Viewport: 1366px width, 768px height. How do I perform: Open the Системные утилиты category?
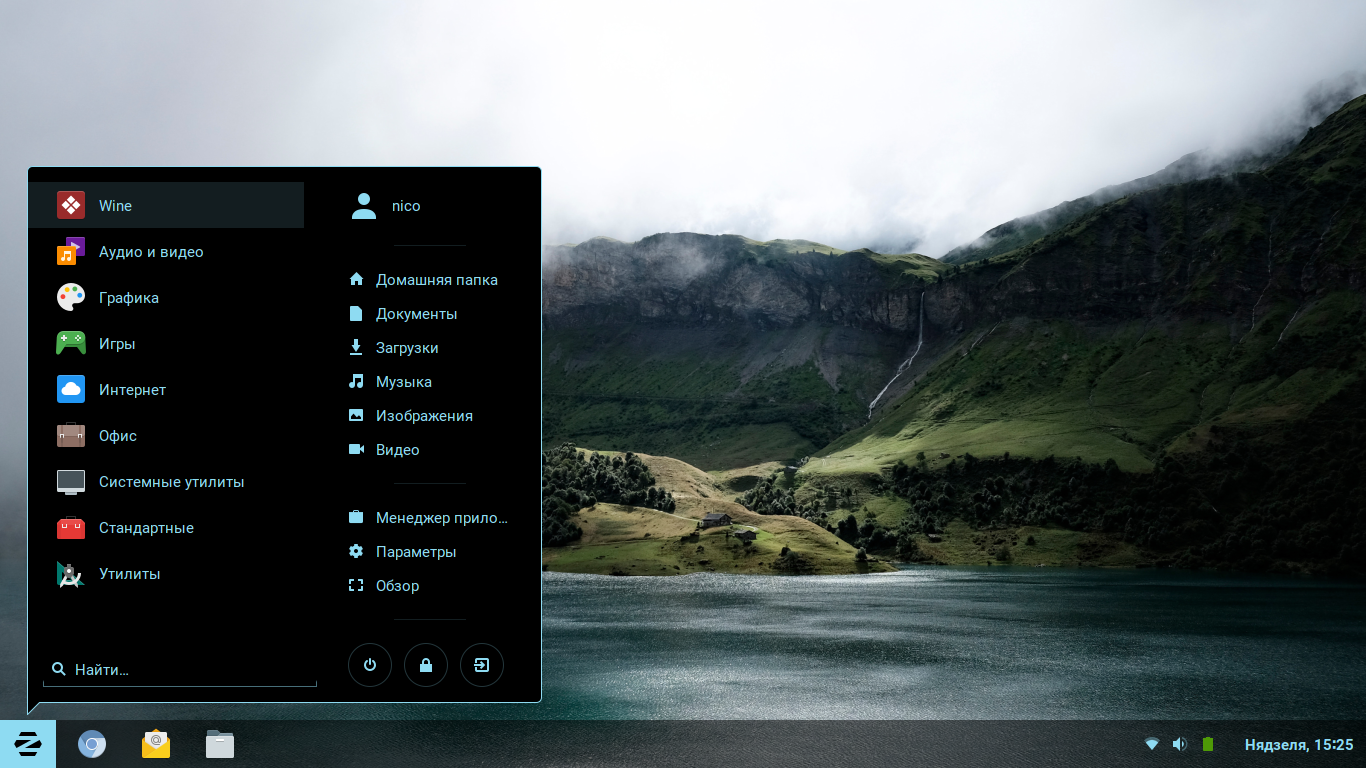pyautogui.click(x=166, y=482)
